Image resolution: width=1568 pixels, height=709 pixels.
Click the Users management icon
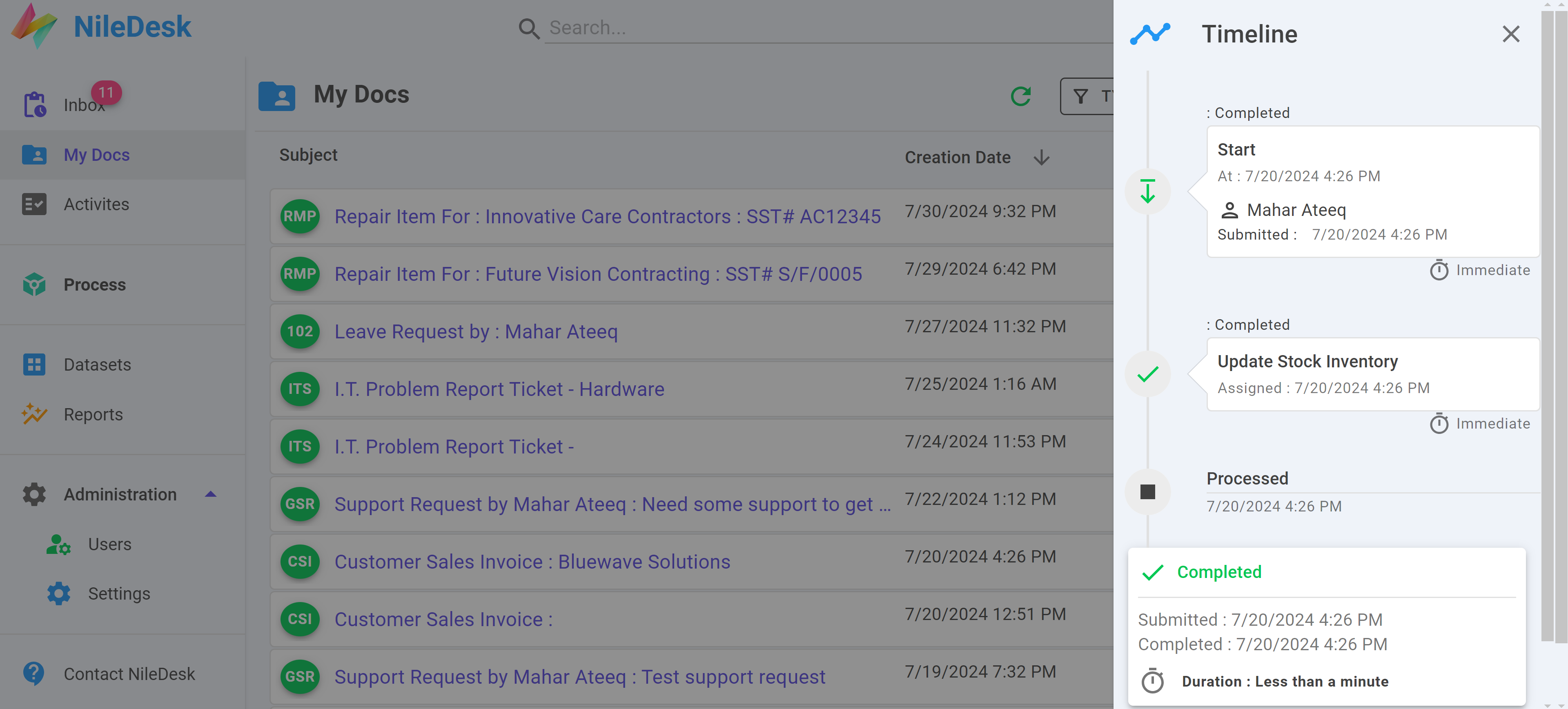pos(58,544)
